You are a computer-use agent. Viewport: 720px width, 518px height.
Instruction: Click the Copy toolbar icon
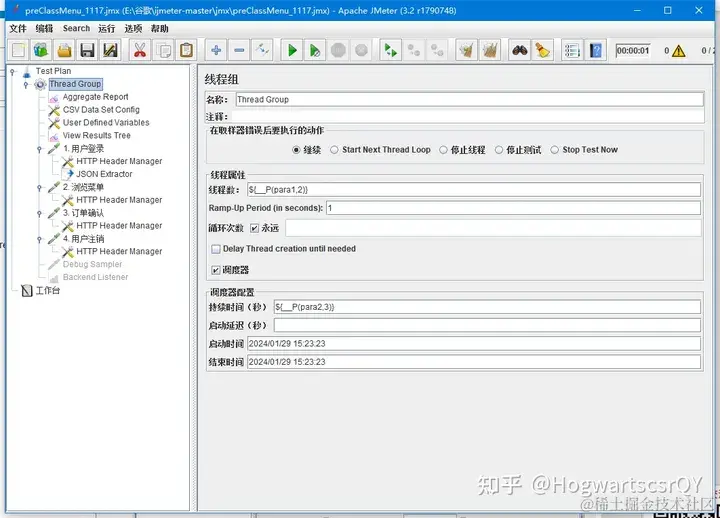tap(163, 50)
